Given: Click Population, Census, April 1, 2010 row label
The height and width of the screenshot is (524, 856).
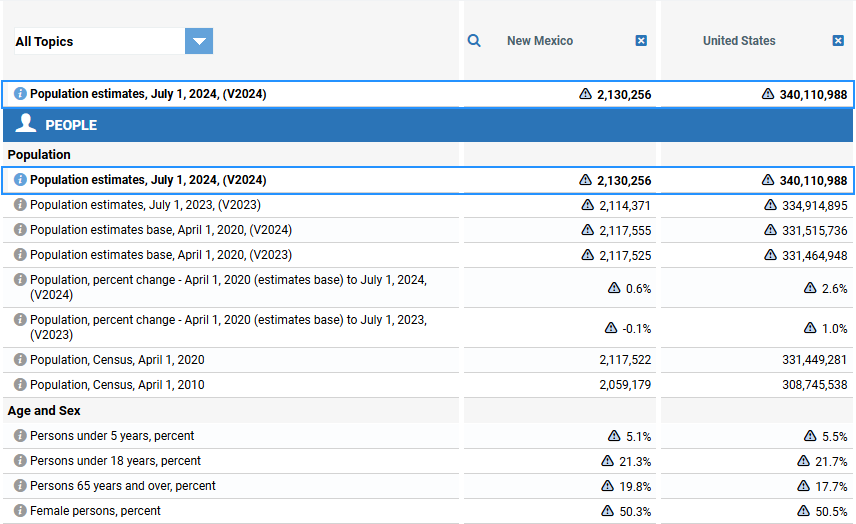Looking at the screenshot, I should click(117, 385).
